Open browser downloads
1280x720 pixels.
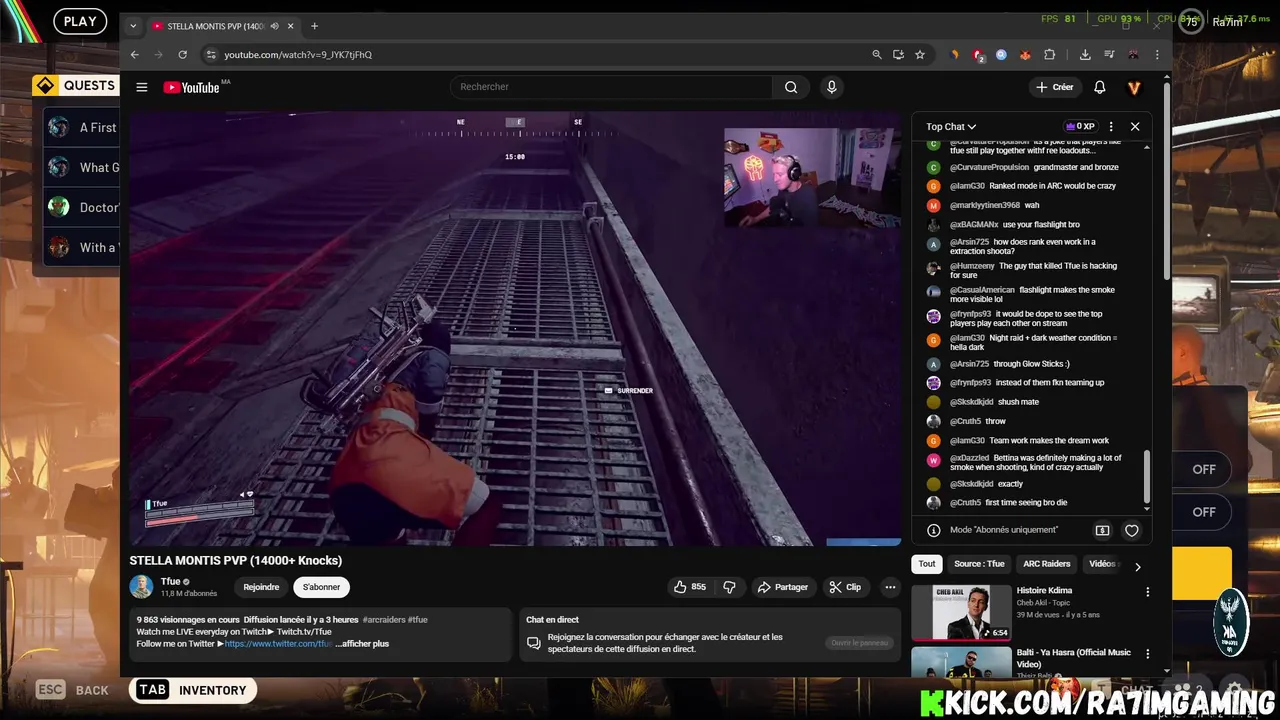[1085, 55]
